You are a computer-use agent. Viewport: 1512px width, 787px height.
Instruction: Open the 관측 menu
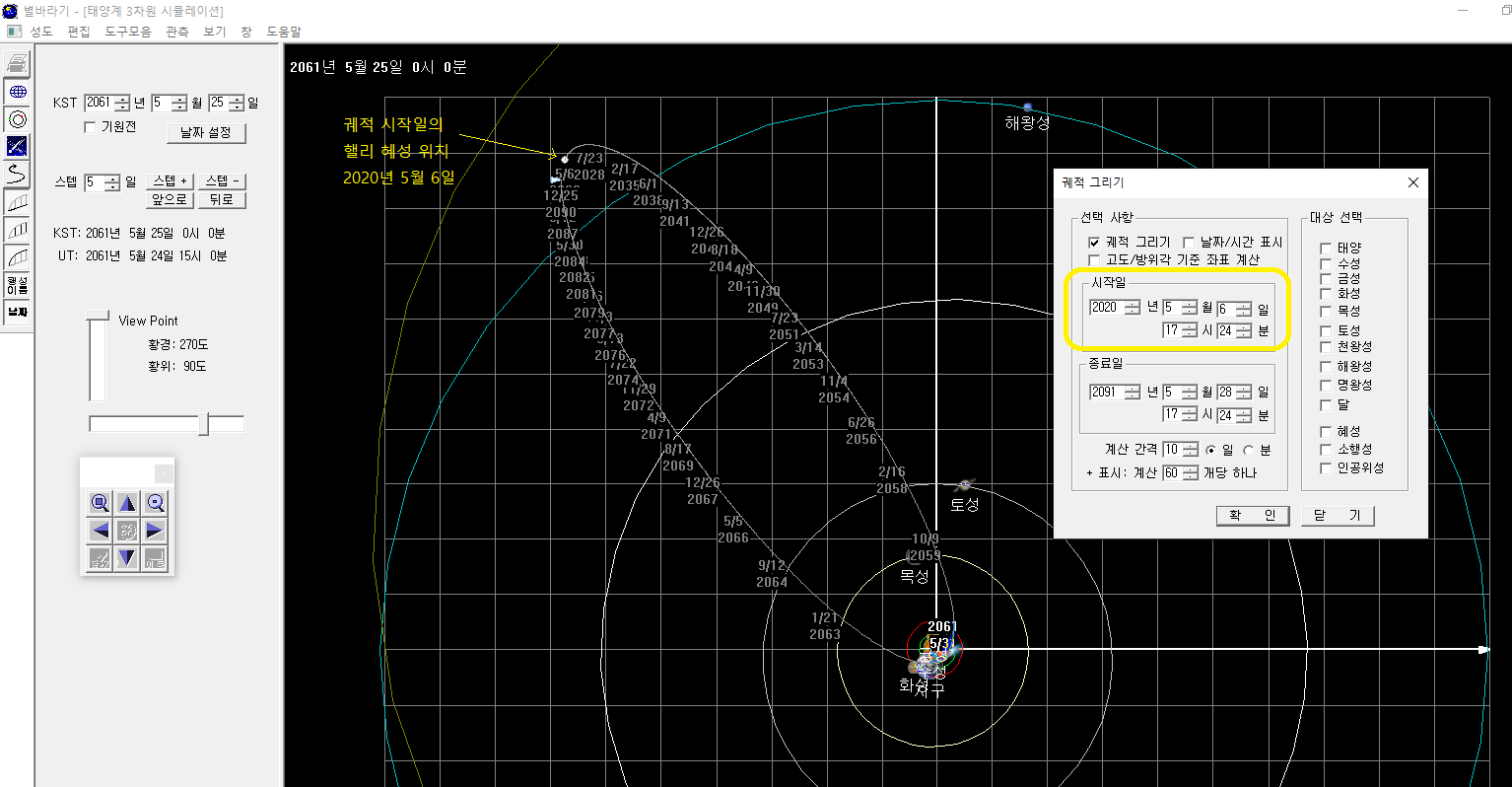(177, 32)
